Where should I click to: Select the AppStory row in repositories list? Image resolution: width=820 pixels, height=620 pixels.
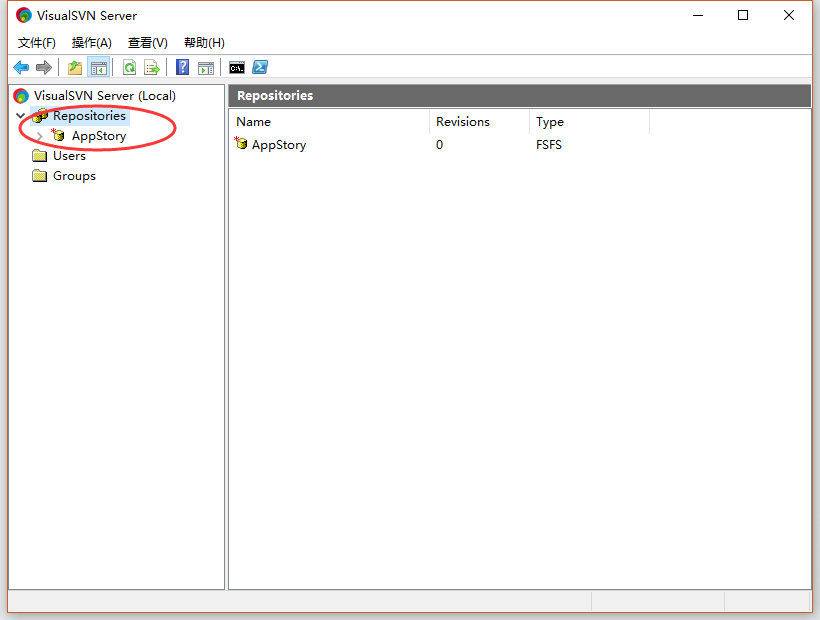point(442,145)
